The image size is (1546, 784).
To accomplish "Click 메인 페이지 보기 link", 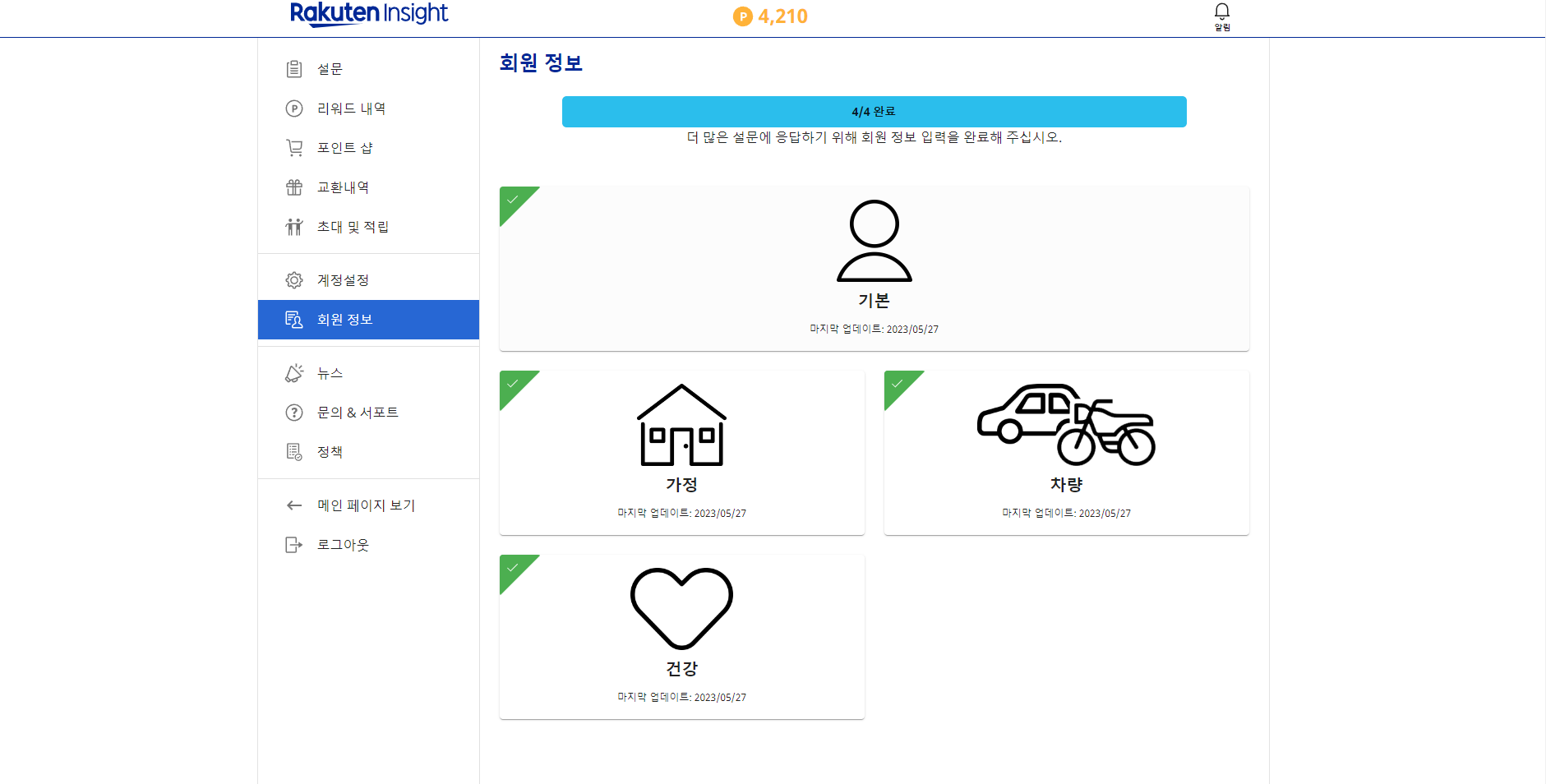I will pyautogui.click(x=368, y=505).
